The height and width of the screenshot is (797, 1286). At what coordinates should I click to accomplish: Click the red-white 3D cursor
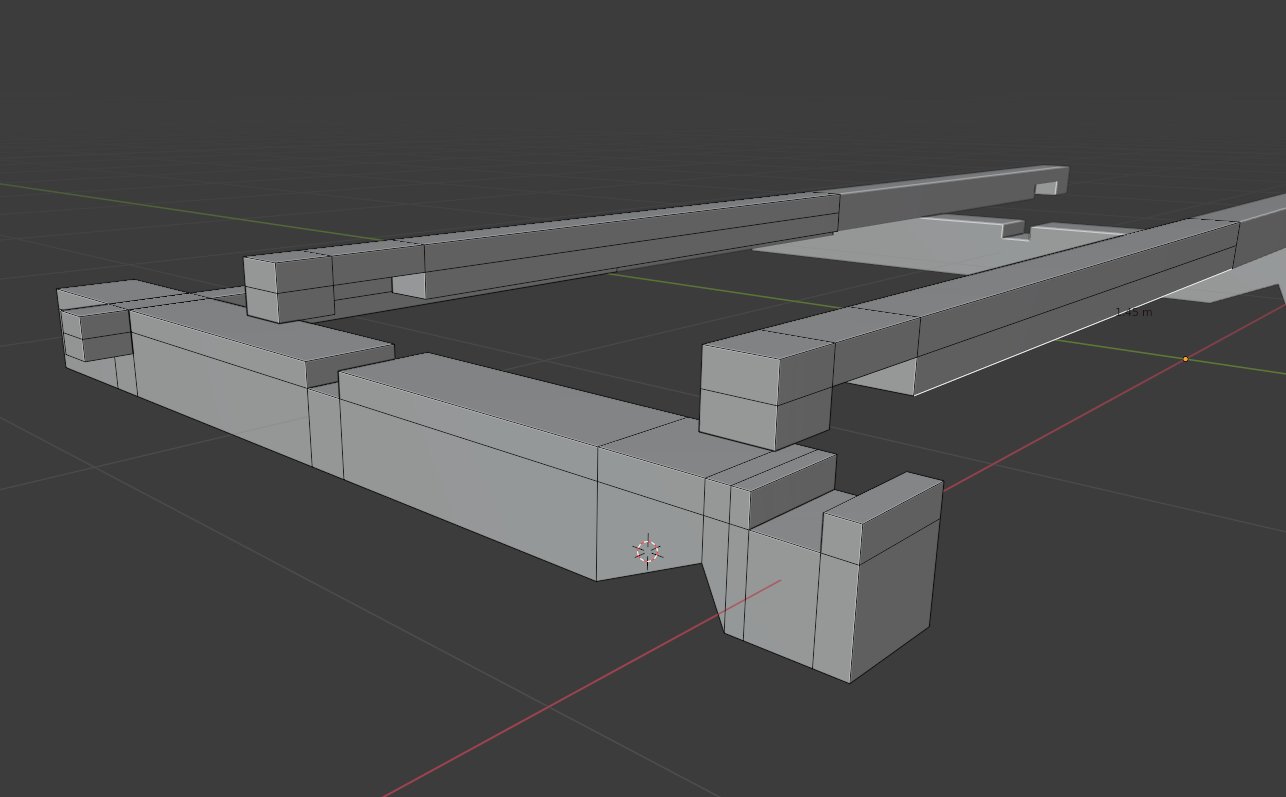click(648, 550)
